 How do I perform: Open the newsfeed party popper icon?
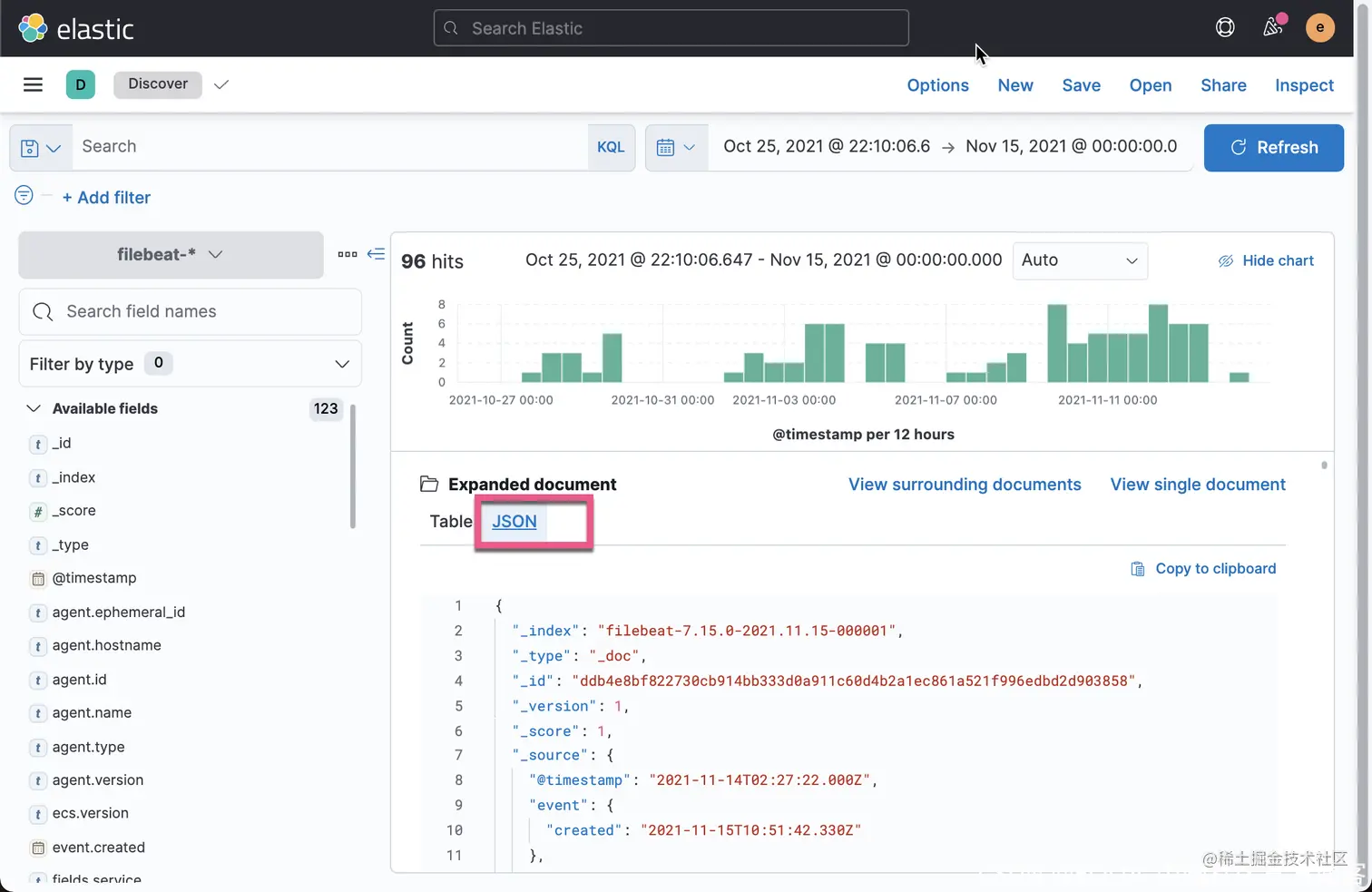pyautogui.click(x=1273, y=27)
